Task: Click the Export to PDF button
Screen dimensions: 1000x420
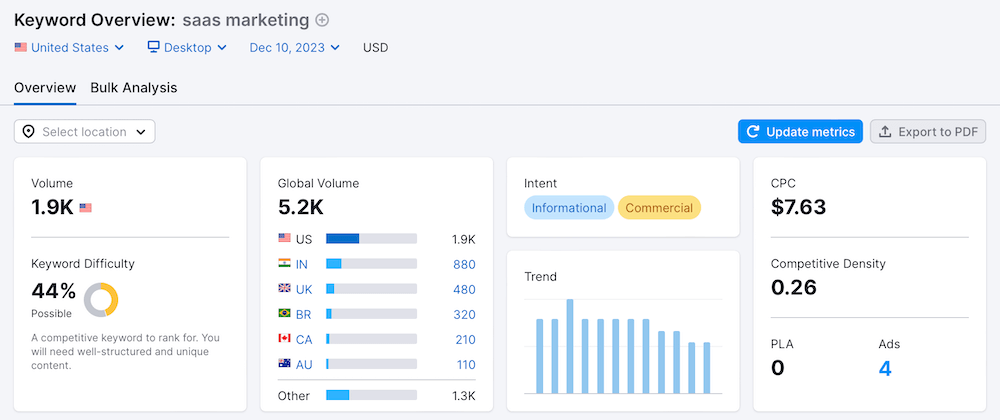Action: 928,131
